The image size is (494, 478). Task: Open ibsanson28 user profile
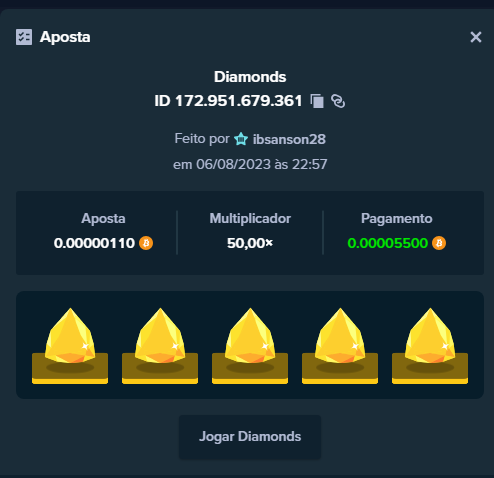click(x=289, y=139)
